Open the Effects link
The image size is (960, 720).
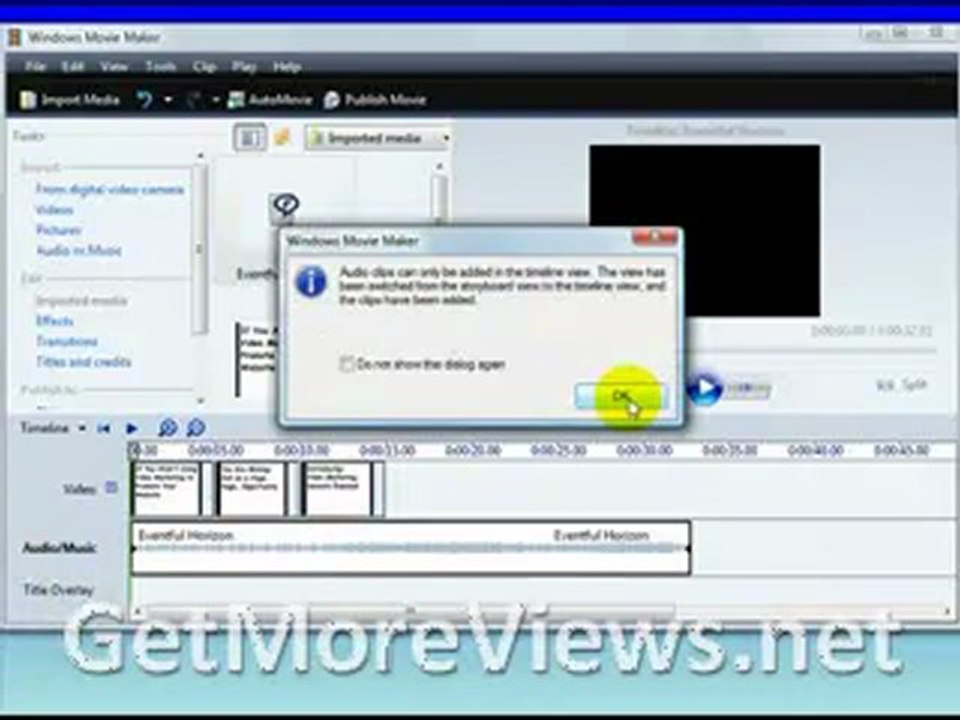point(54,321)
